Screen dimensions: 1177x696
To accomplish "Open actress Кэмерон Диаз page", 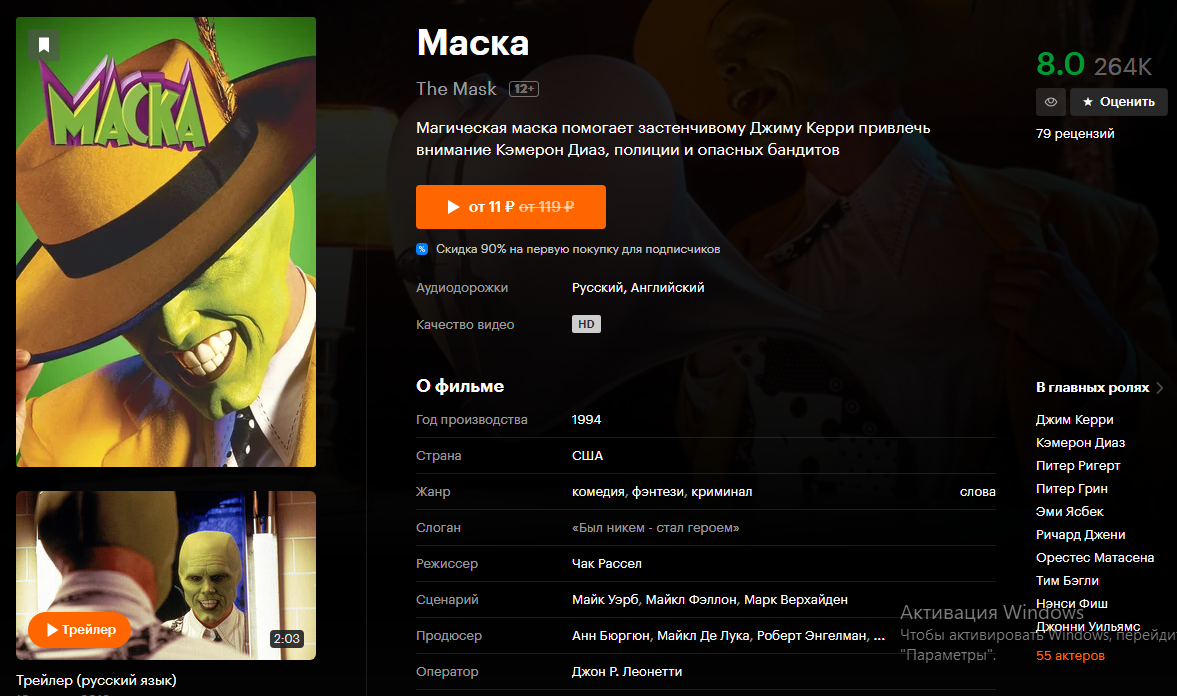I will pyautogui.click(x=1080, y=443).
